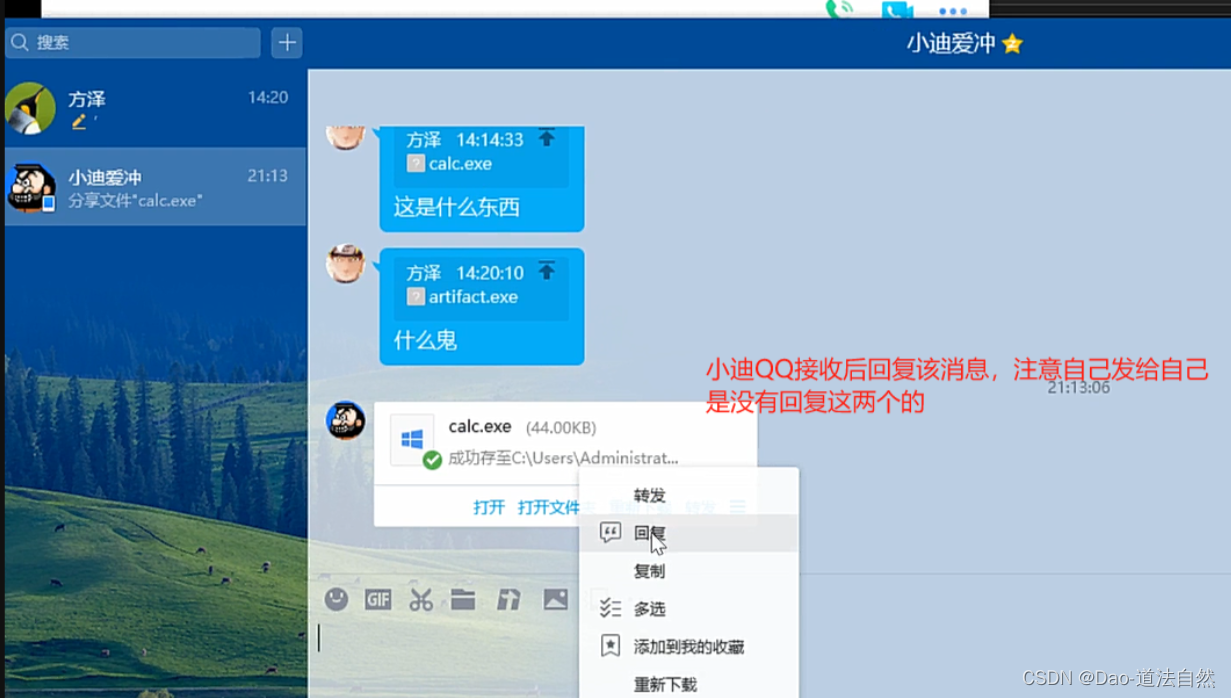The image size is (1231, 698).
Task: Click the 21:13:06 message timestamp
Action: (1078, 387)
